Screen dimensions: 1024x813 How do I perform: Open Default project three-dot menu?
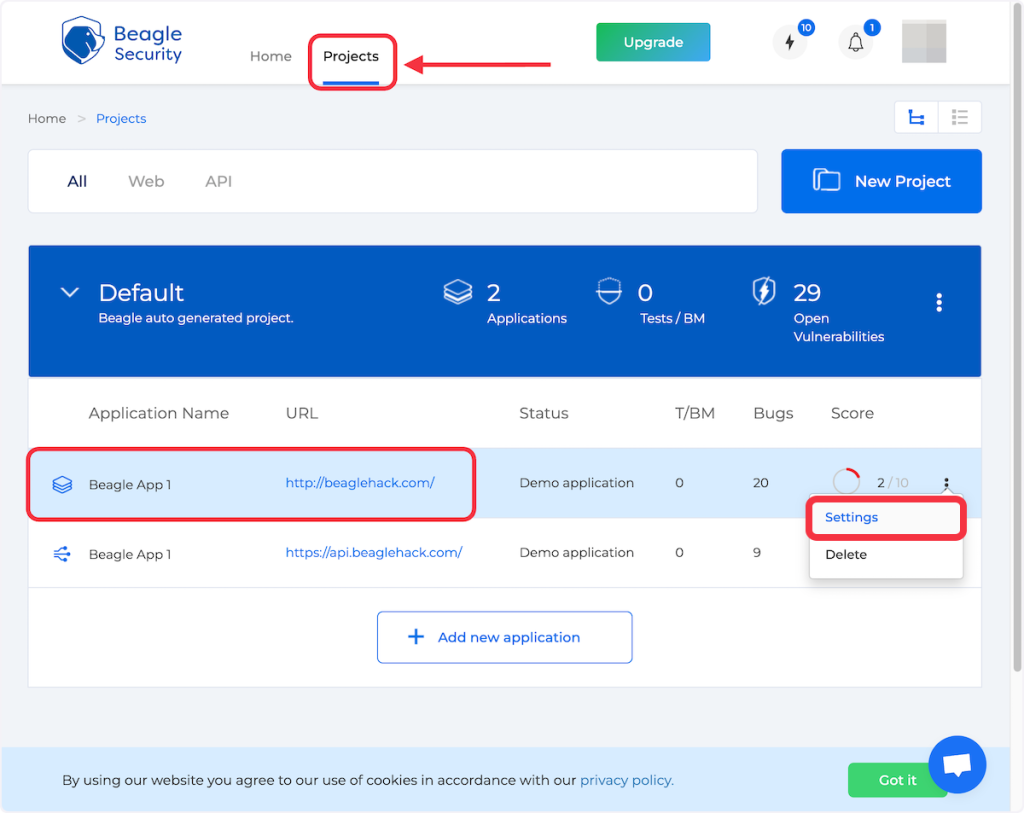coord(938,302)
